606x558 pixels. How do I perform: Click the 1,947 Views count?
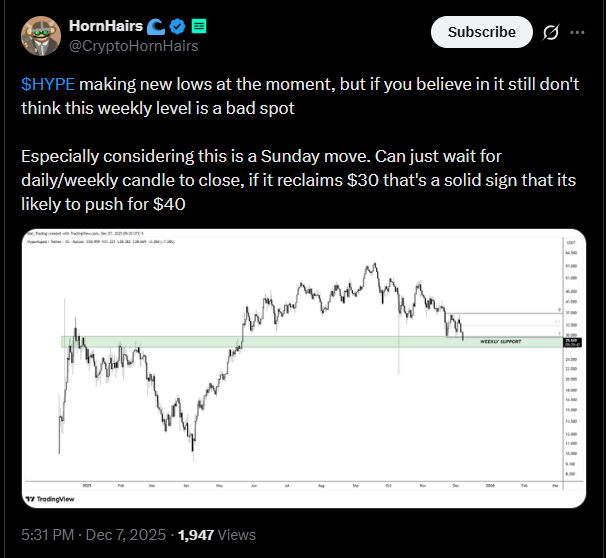(x=214, y=535)
